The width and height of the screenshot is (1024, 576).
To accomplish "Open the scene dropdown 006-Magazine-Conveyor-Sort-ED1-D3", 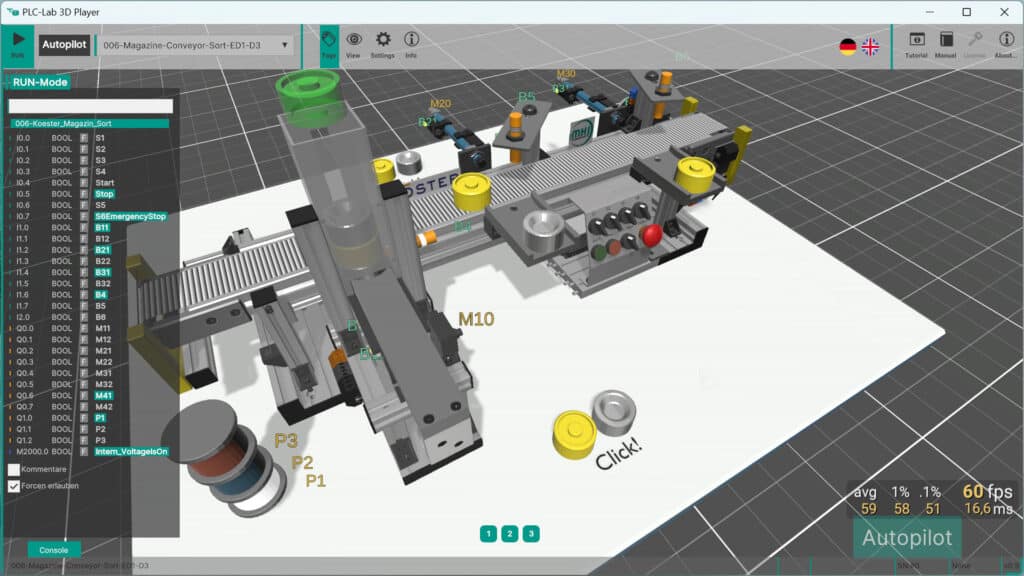I will [x=195, y=45].
